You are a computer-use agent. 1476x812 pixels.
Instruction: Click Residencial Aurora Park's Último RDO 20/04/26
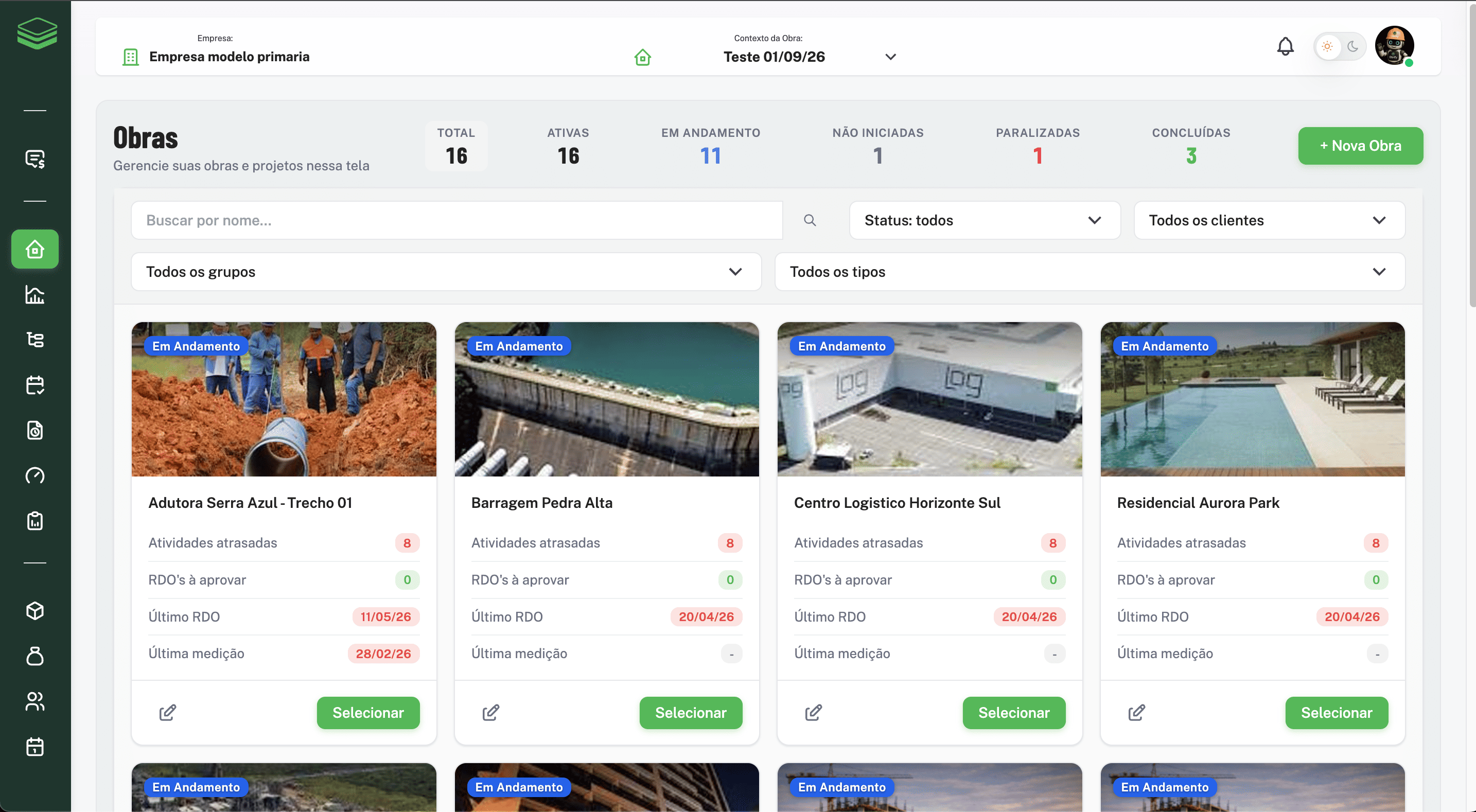(1352, 616)
